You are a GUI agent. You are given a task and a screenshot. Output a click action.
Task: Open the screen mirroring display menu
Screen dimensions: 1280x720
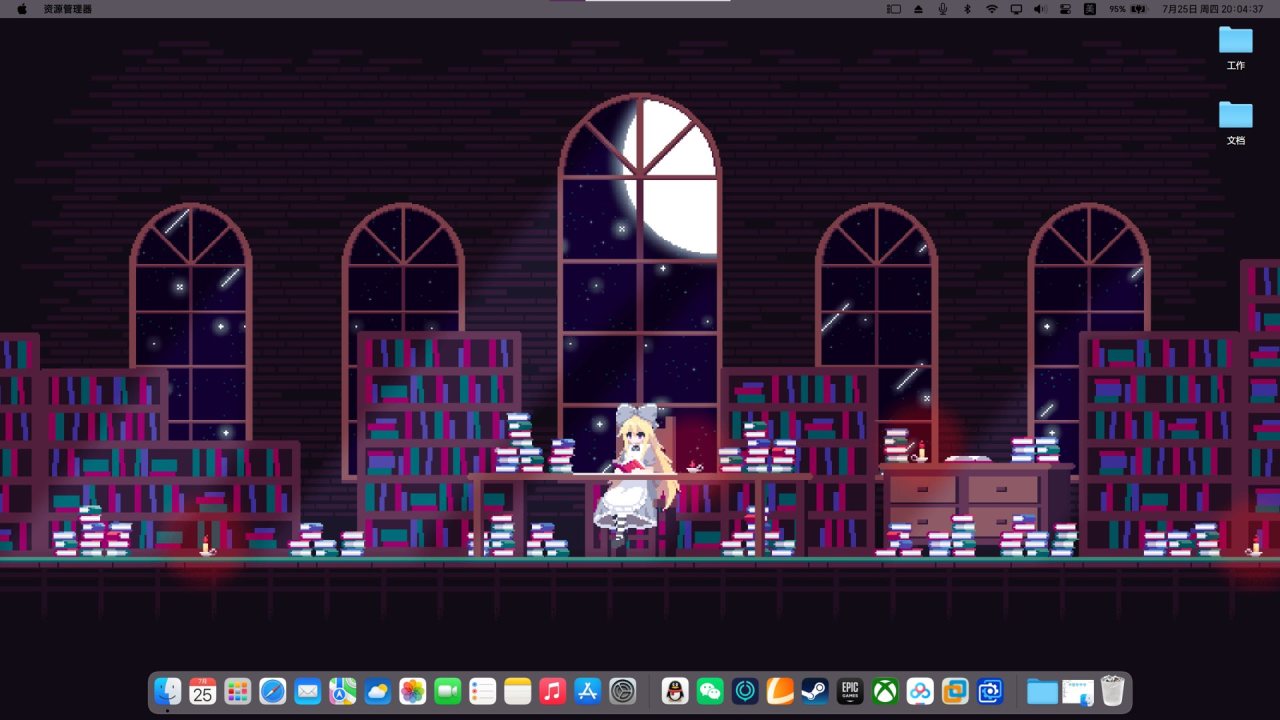[x=1016, y=9]
